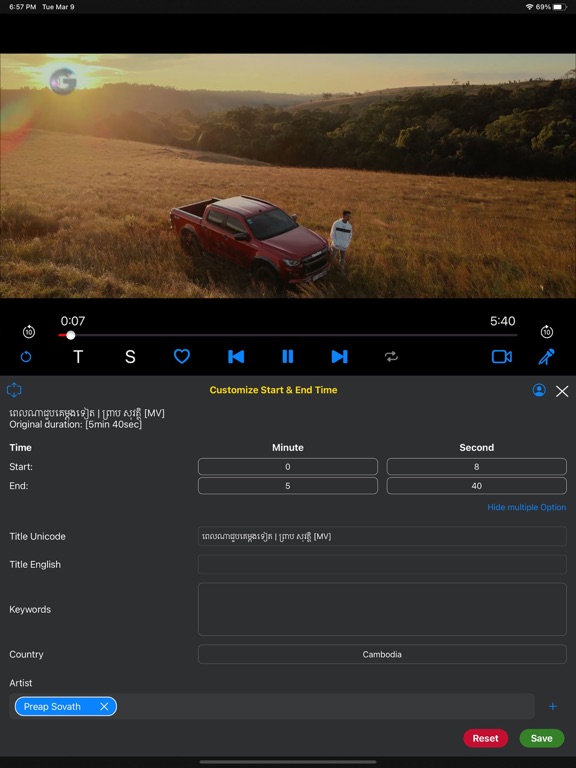The width and height of the screenshot is (576, 768).
Task: Skip to previous track
Action: click(x=236, y=357)
